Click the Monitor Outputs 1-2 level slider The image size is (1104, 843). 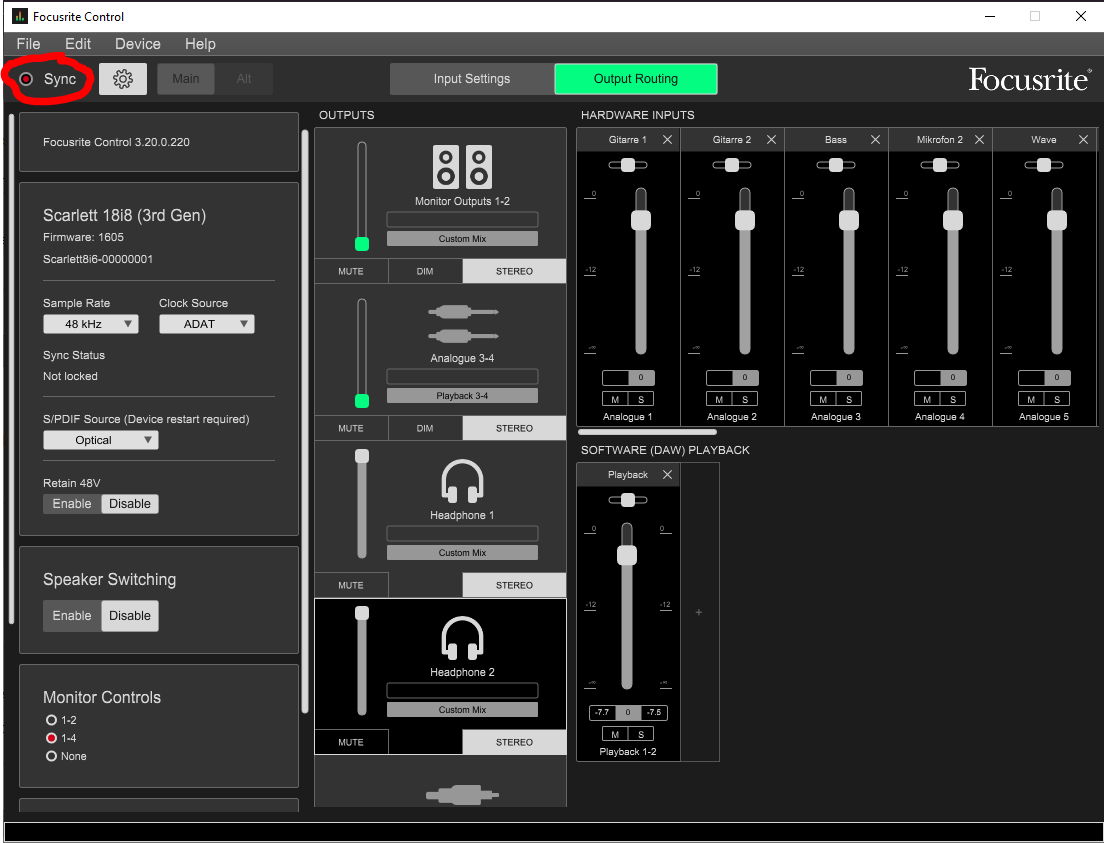click(362, 196)
